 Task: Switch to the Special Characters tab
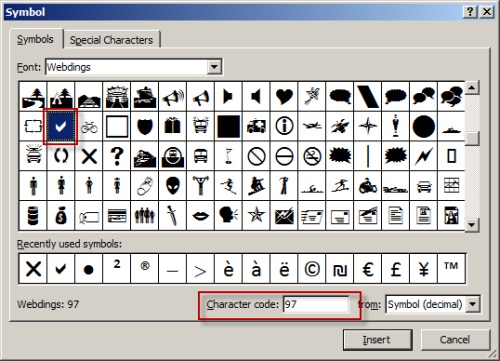[111, 40]
